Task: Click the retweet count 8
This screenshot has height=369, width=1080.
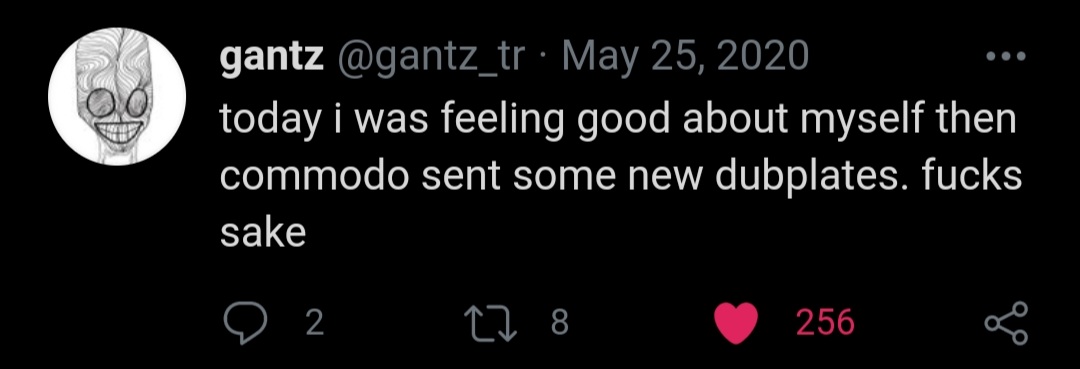Action: 559,323
